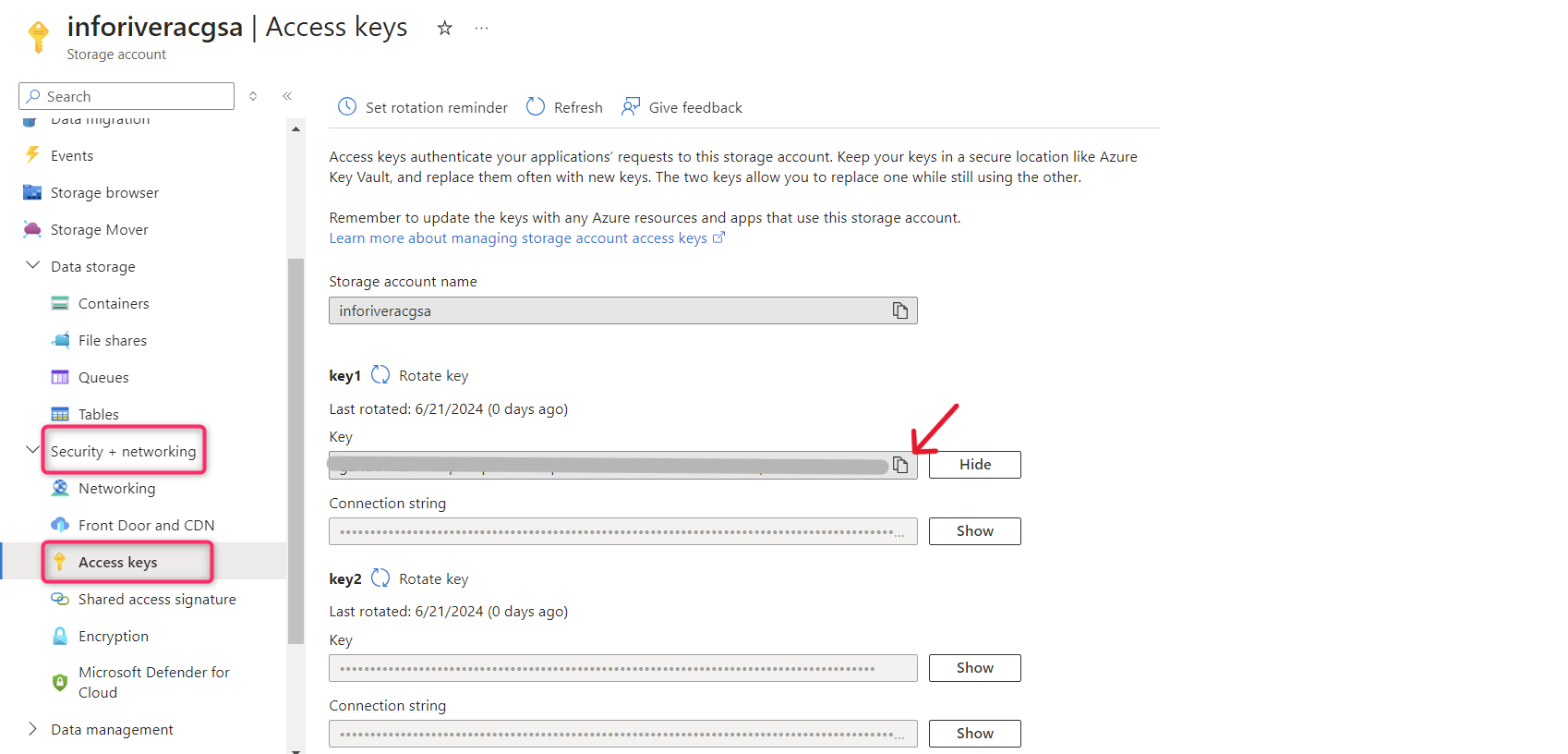1568x754 pixels.
Task: Open the managing storage account access keys link
Action: (x=518, y=238)
